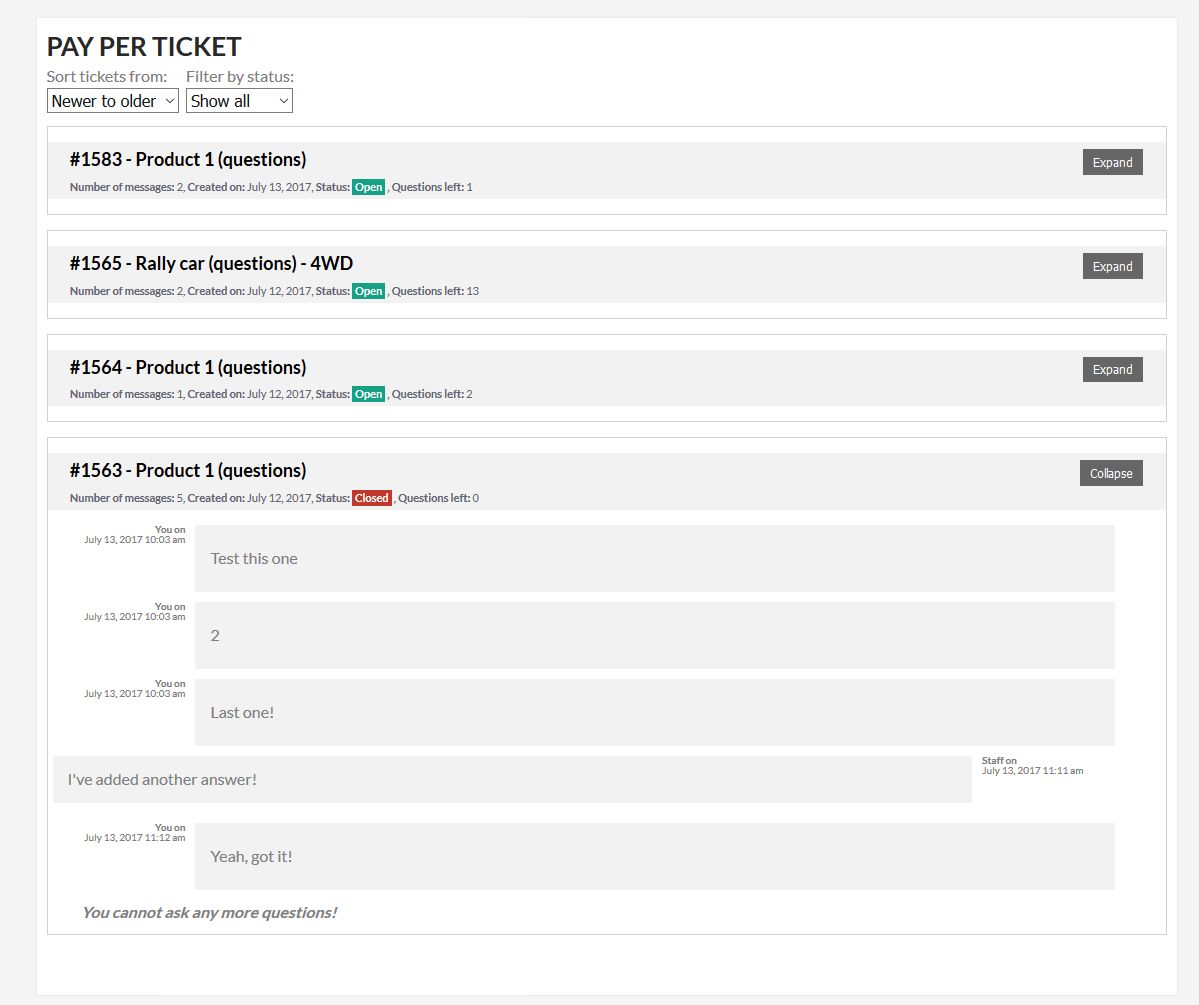Click the 'PAY PER TICKET' page heading

coord(144,47)
